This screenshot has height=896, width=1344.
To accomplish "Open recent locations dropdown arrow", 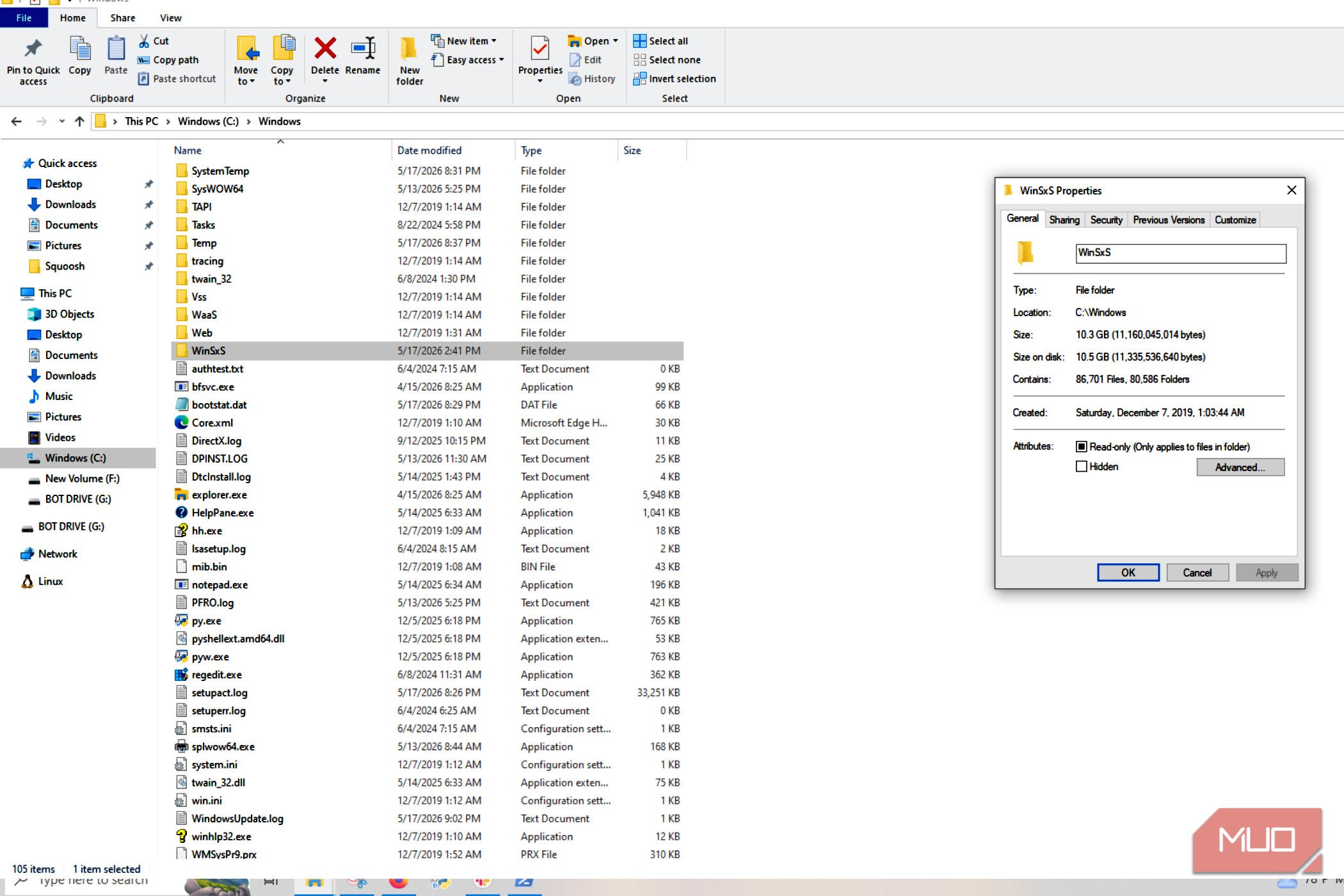I will [61, 121].
